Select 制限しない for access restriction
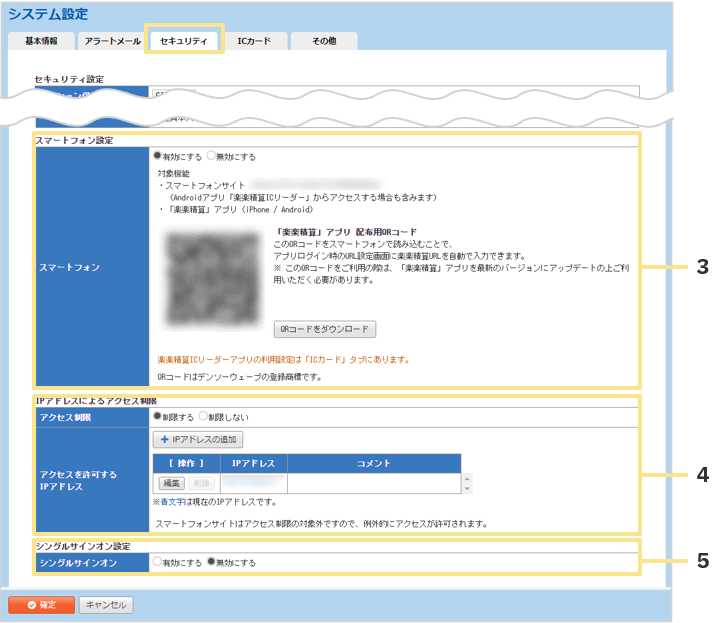 pyautogui.click(x=203, y=416)
